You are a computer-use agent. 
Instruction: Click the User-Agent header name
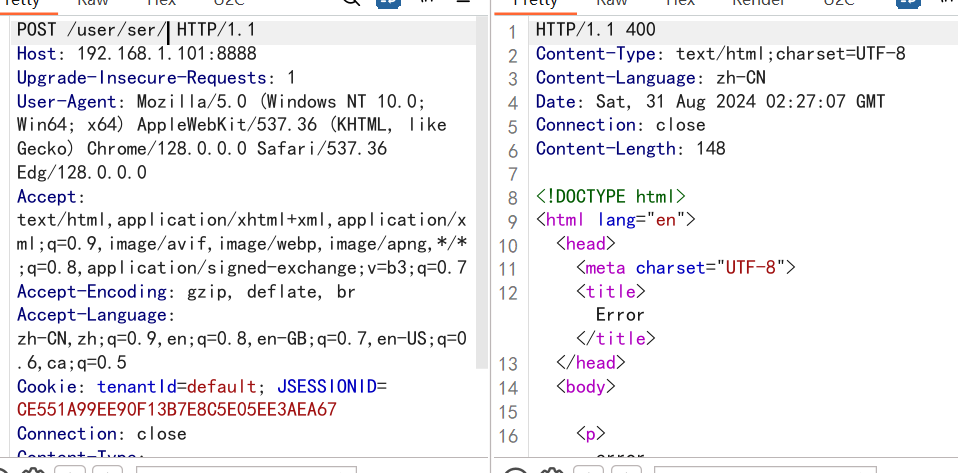pyautogui.click(x=66, y=101)
